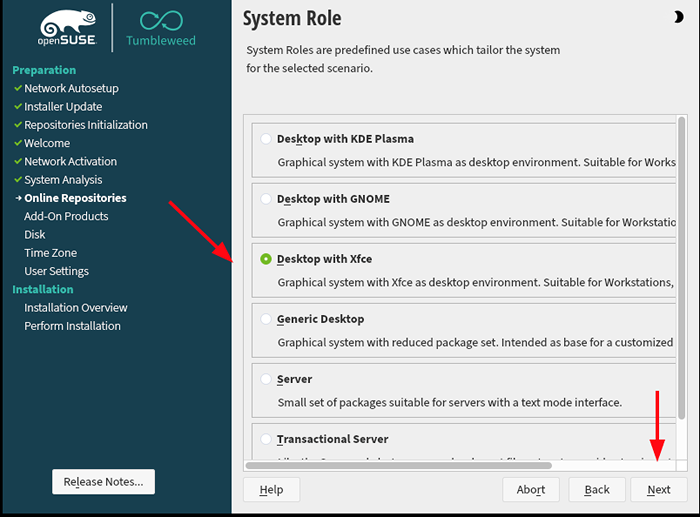Viewport: 700px width, 517px height.
Task: Click Network Activation step
Action: tap(71, 162)
